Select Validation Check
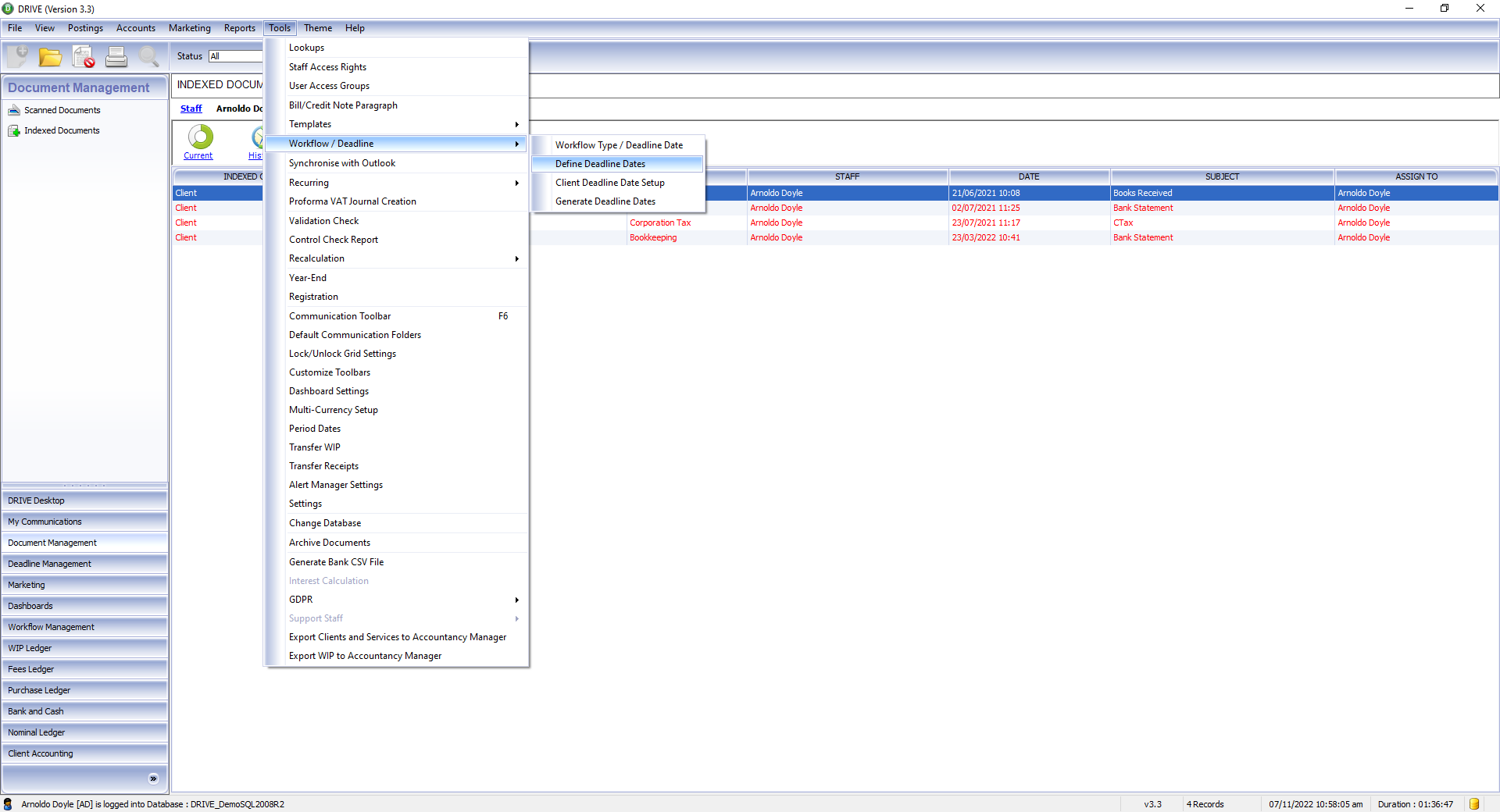Viewport: 1500px width, 812px height. pos(396,221)
